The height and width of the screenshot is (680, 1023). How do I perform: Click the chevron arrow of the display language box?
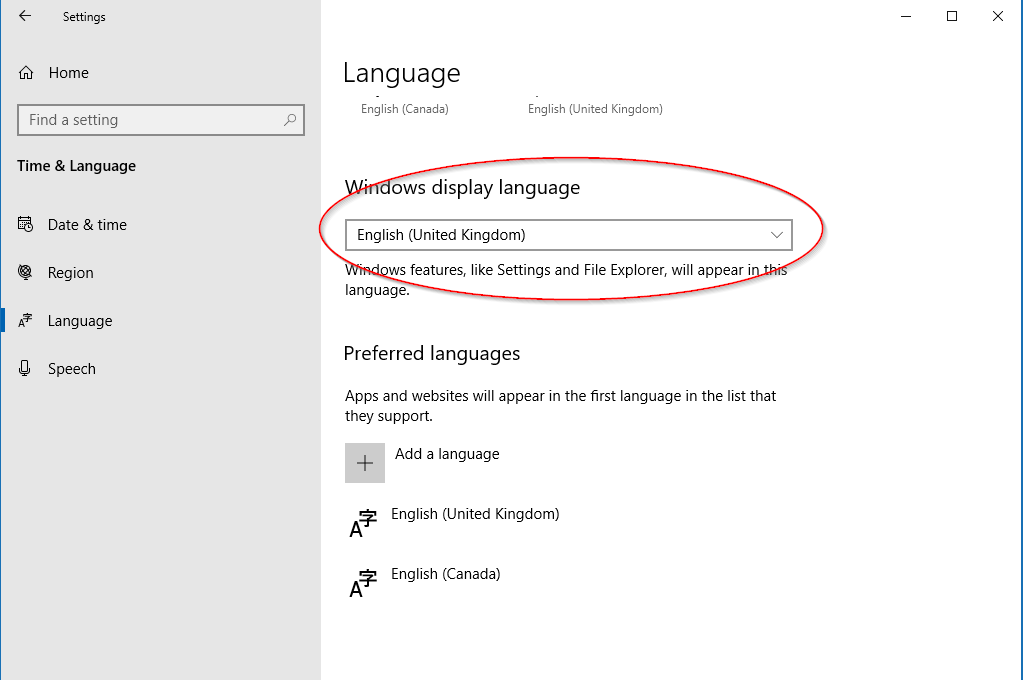[x=776, y=235]
